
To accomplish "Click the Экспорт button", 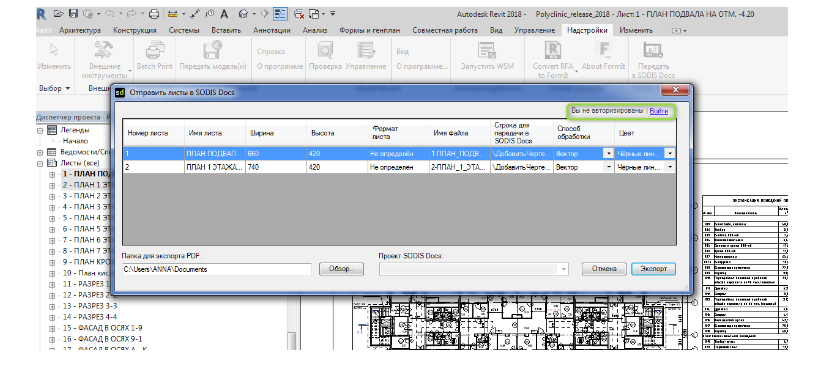I will pyautogui.click(x=653, y=269).
